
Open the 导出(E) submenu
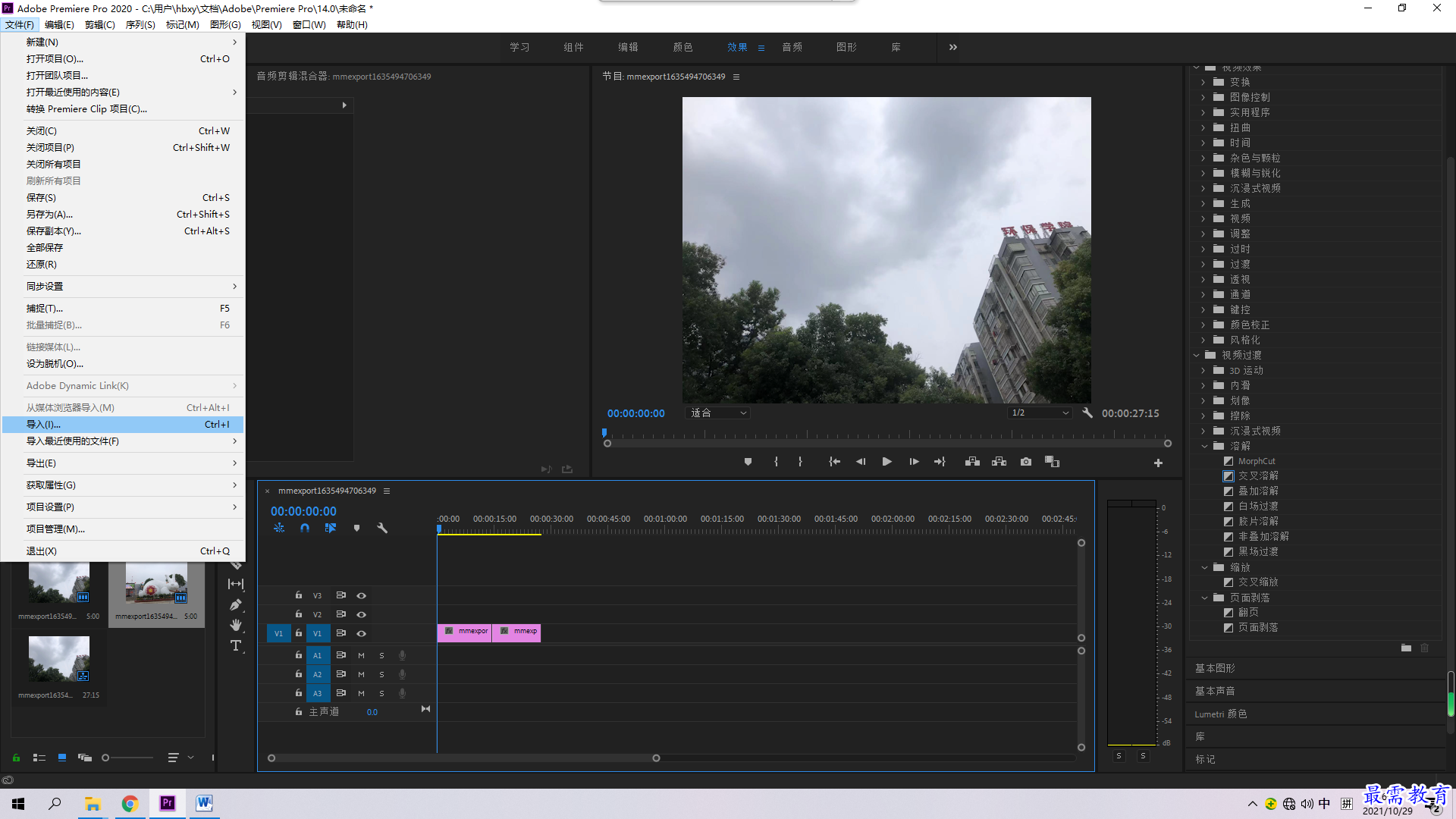click(123, 463)
